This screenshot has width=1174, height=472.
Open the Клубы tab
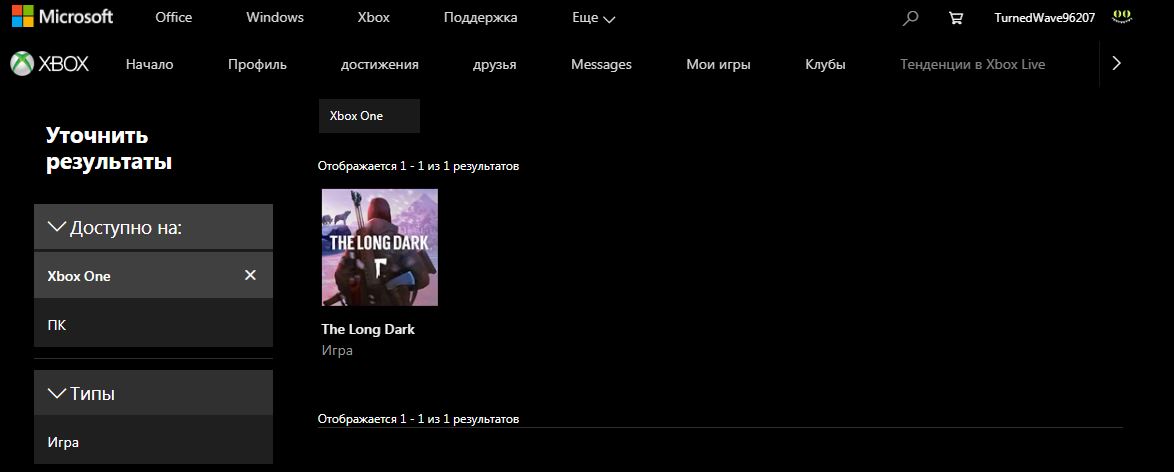825,64
